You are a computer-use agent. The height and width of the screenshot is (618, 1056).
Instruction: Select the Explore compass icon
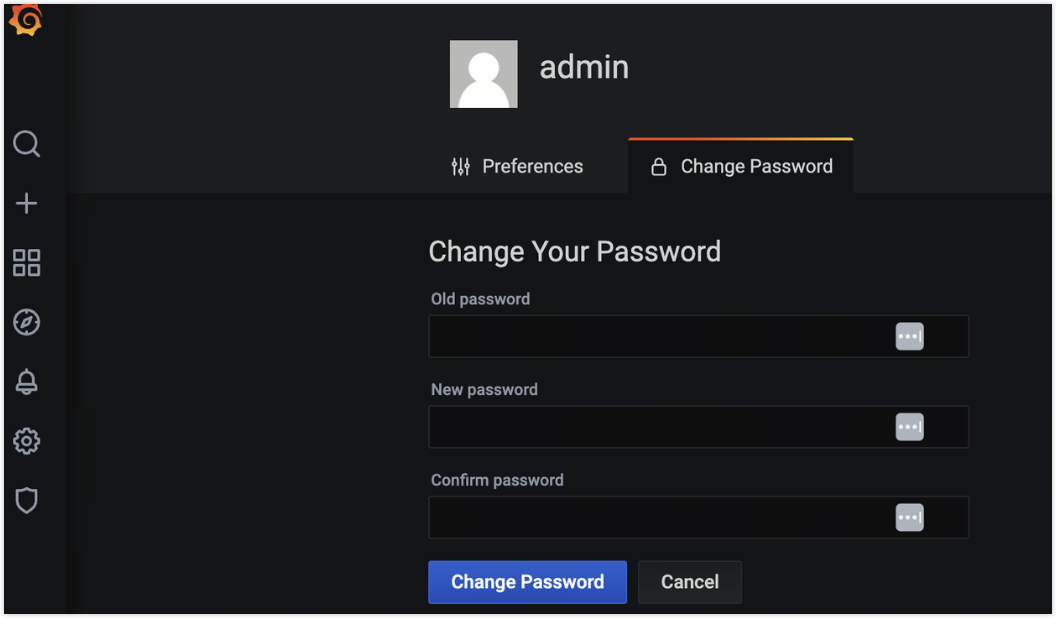(26, 322)
